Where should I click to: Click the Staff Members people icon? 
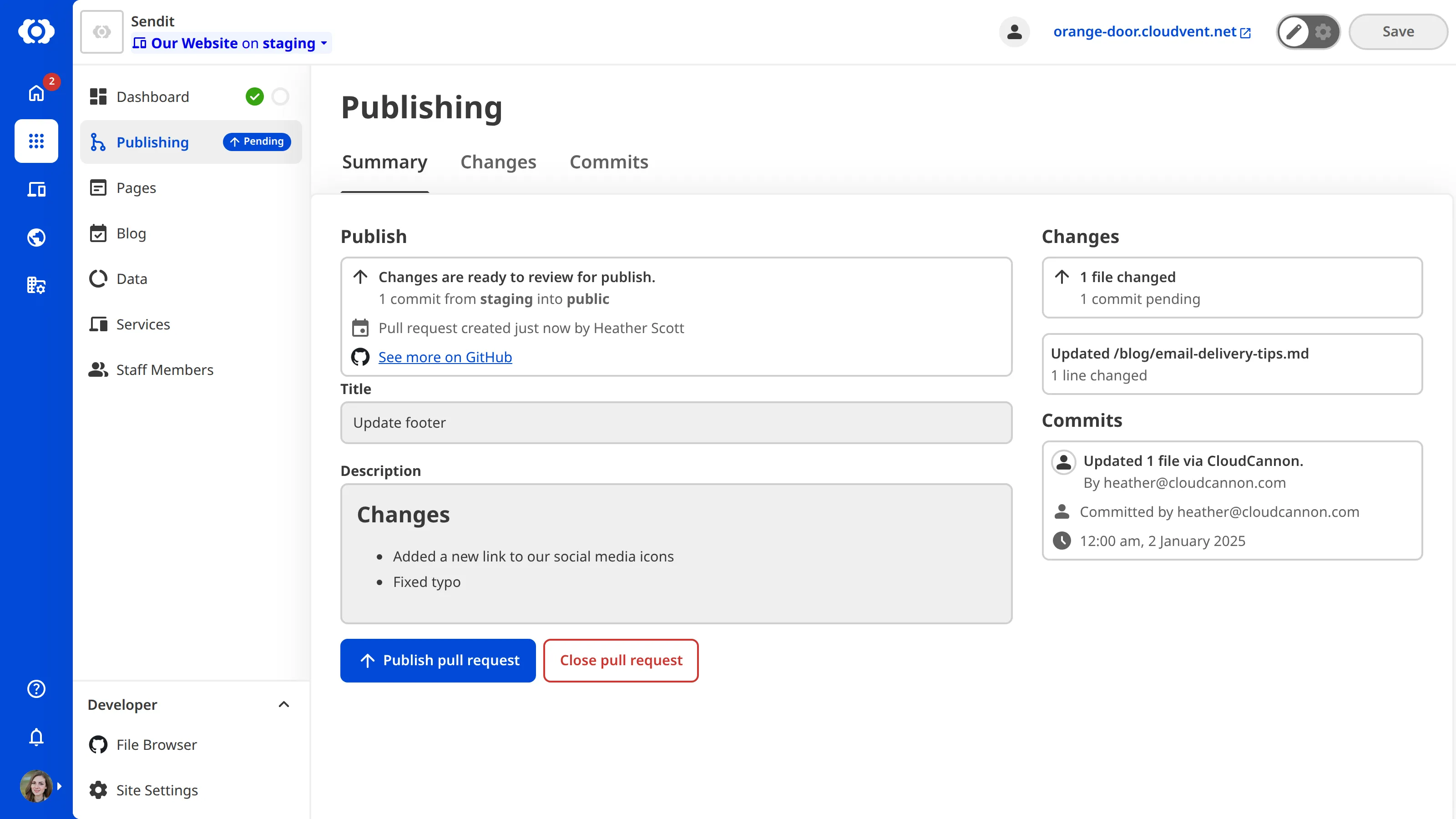[x=98, y=369]
